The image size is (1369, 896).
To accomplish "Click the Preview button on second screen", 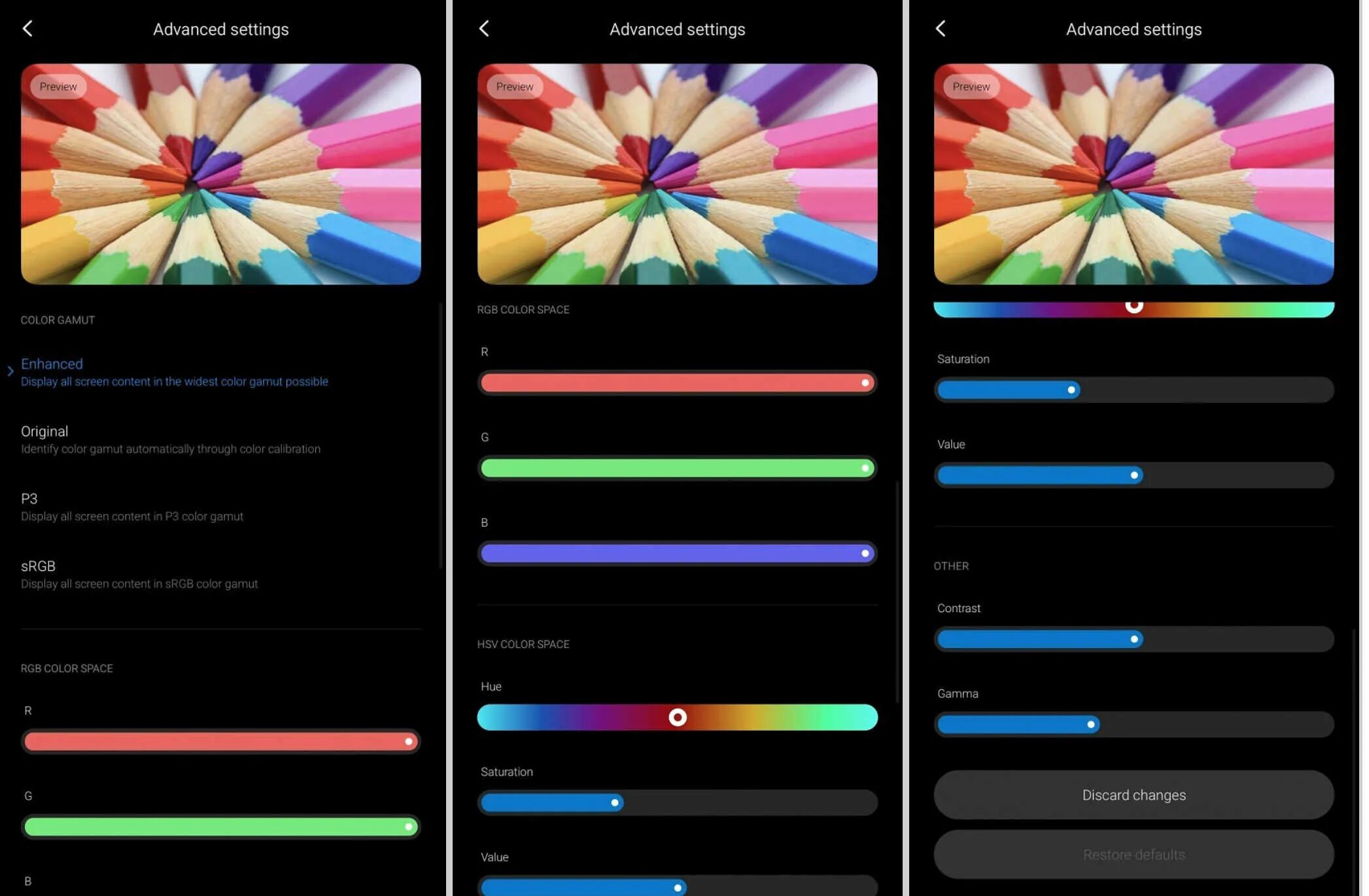I will [513, 86].
